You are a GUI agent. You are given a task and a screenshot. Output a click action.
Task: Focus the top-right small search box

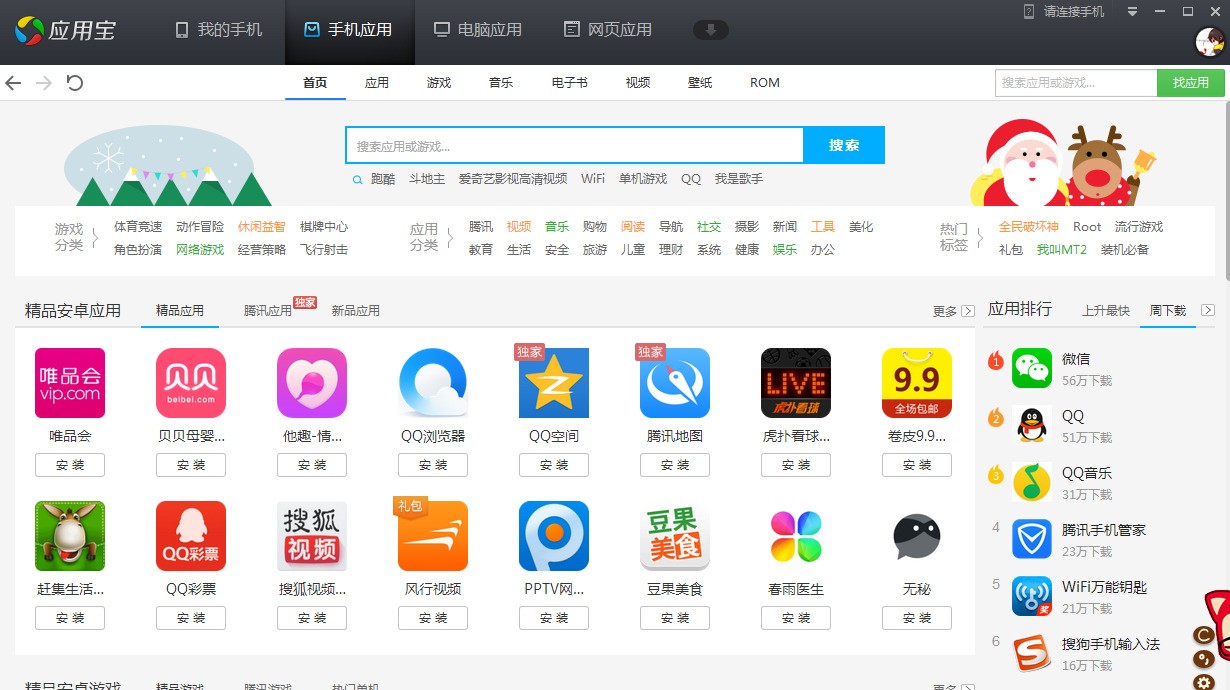tap(1076, 83)
